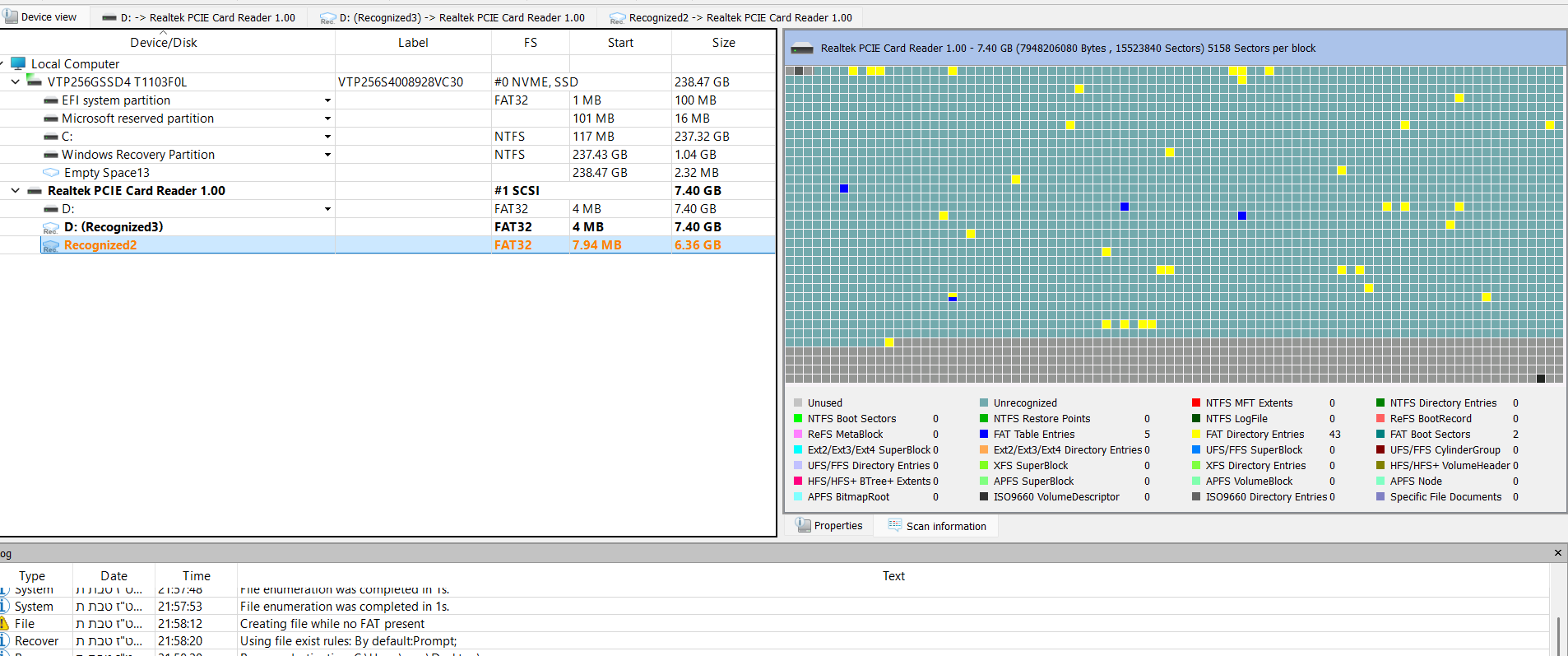Select the D: (Recognized3) row
This screenshot has height=656, width=1568.
[x=387, y=227]
